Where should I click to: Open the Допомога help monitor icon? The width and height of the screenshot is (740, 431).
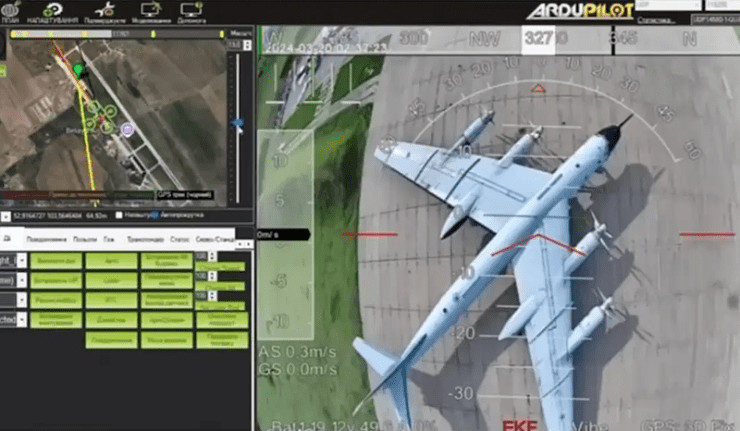pyautogui.click(x=192, y=12)
